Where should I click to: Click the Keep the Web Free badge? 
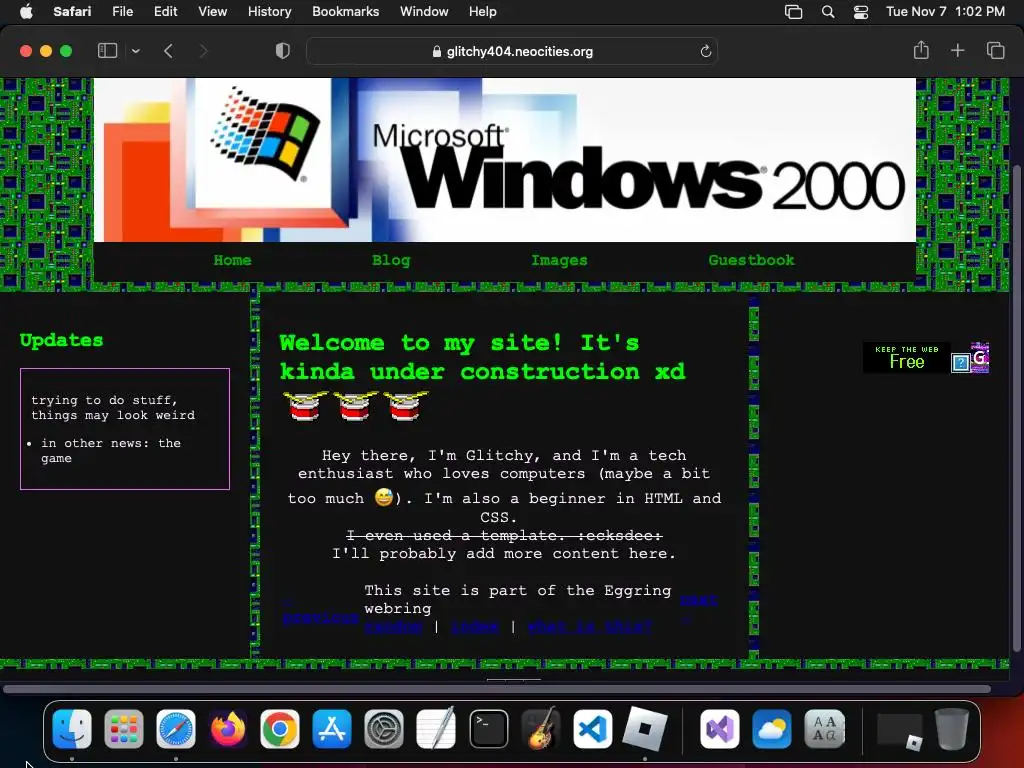click(906, 358)
